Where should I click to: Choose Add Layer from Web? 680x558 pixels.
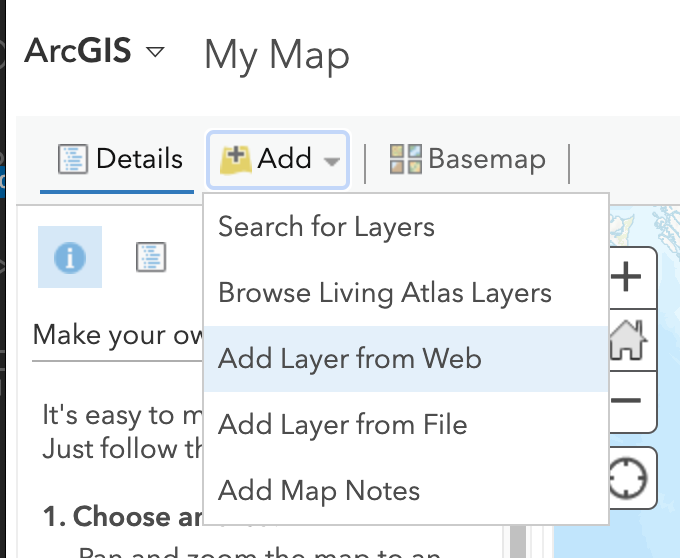pyautogui.click(x=406, y=359)
